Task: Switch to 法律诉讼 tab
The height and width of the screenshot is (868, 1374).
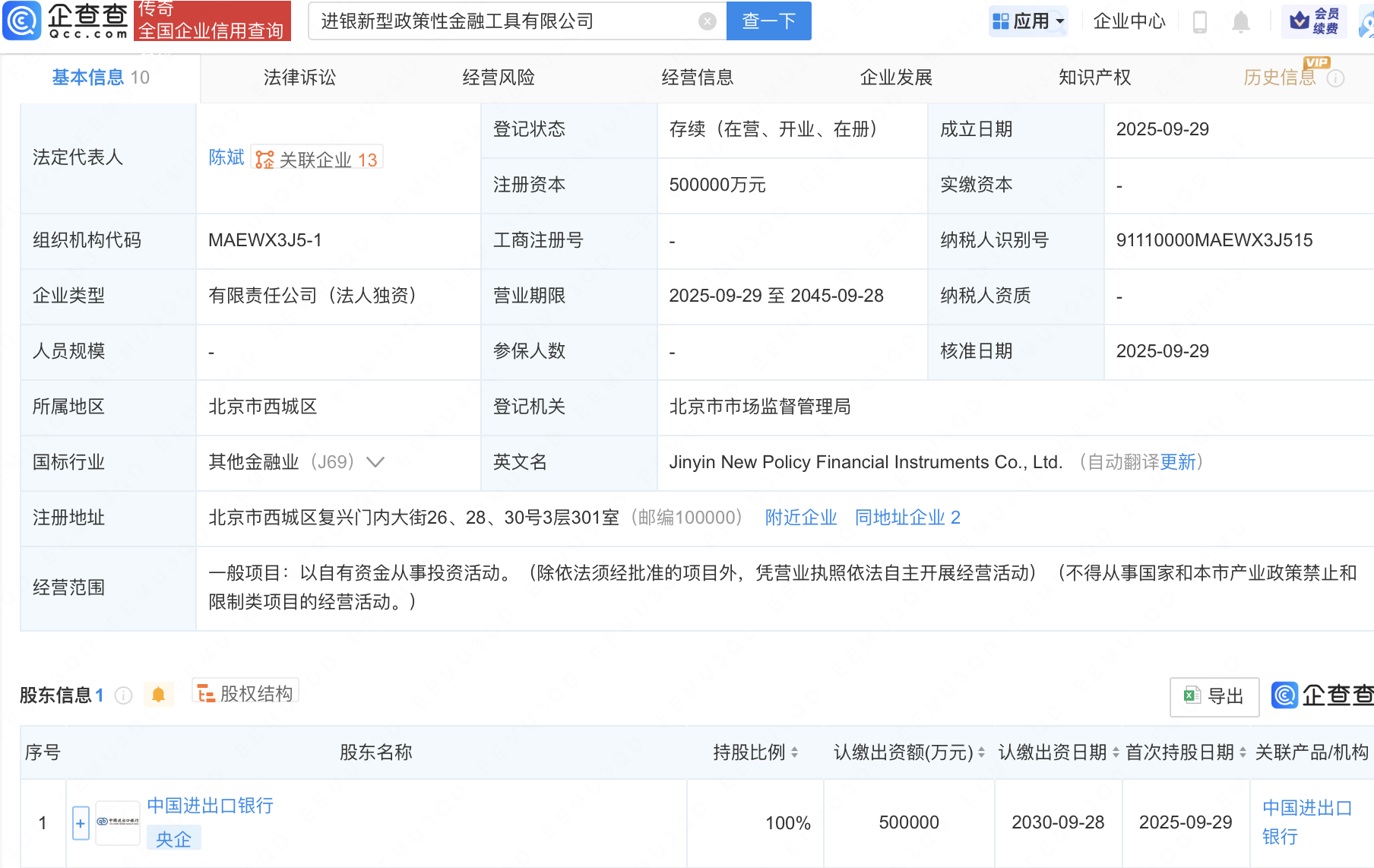Action: (299, 78)
